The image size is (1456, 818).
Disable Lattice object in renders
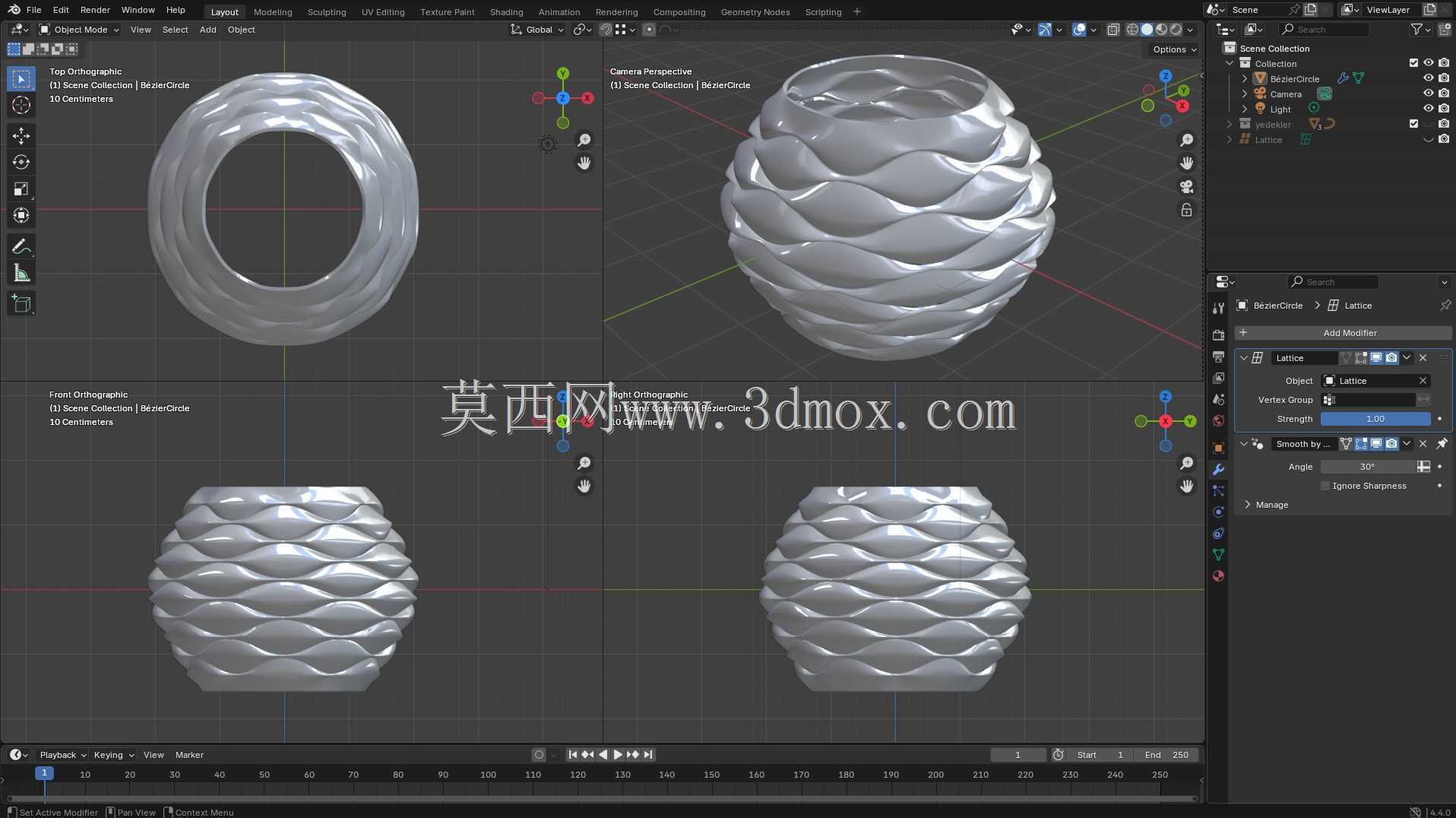tap(1444, 139)
